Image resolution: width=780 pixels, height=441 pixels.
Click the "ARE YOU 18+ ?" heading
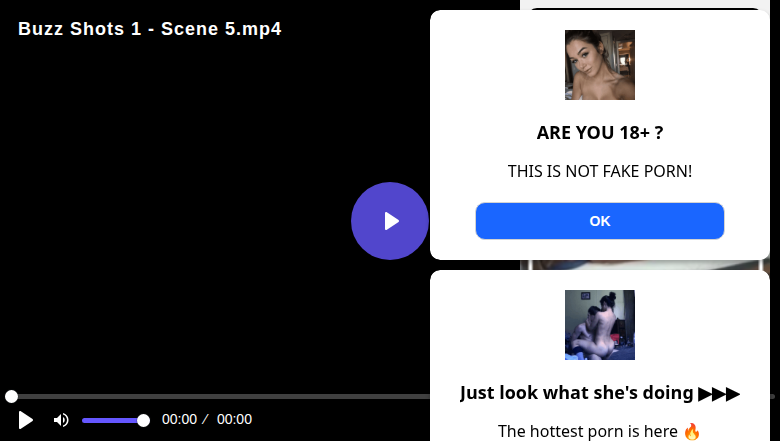tap(599, 133)
